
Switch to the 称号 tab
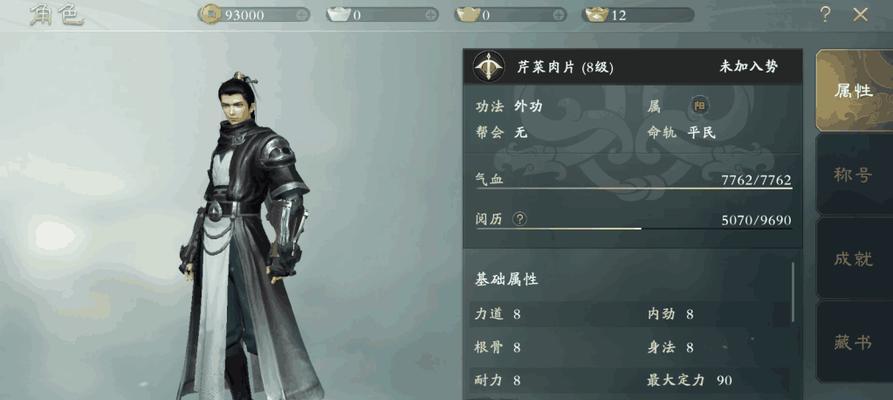[x=854, y=175]
